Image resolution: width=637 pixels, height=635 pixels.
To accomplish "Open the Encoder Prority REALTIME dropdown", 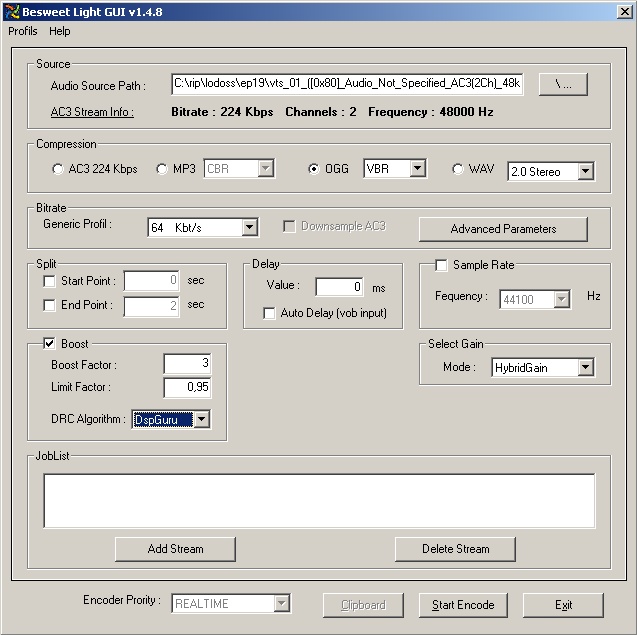I will tap(231, 604).
